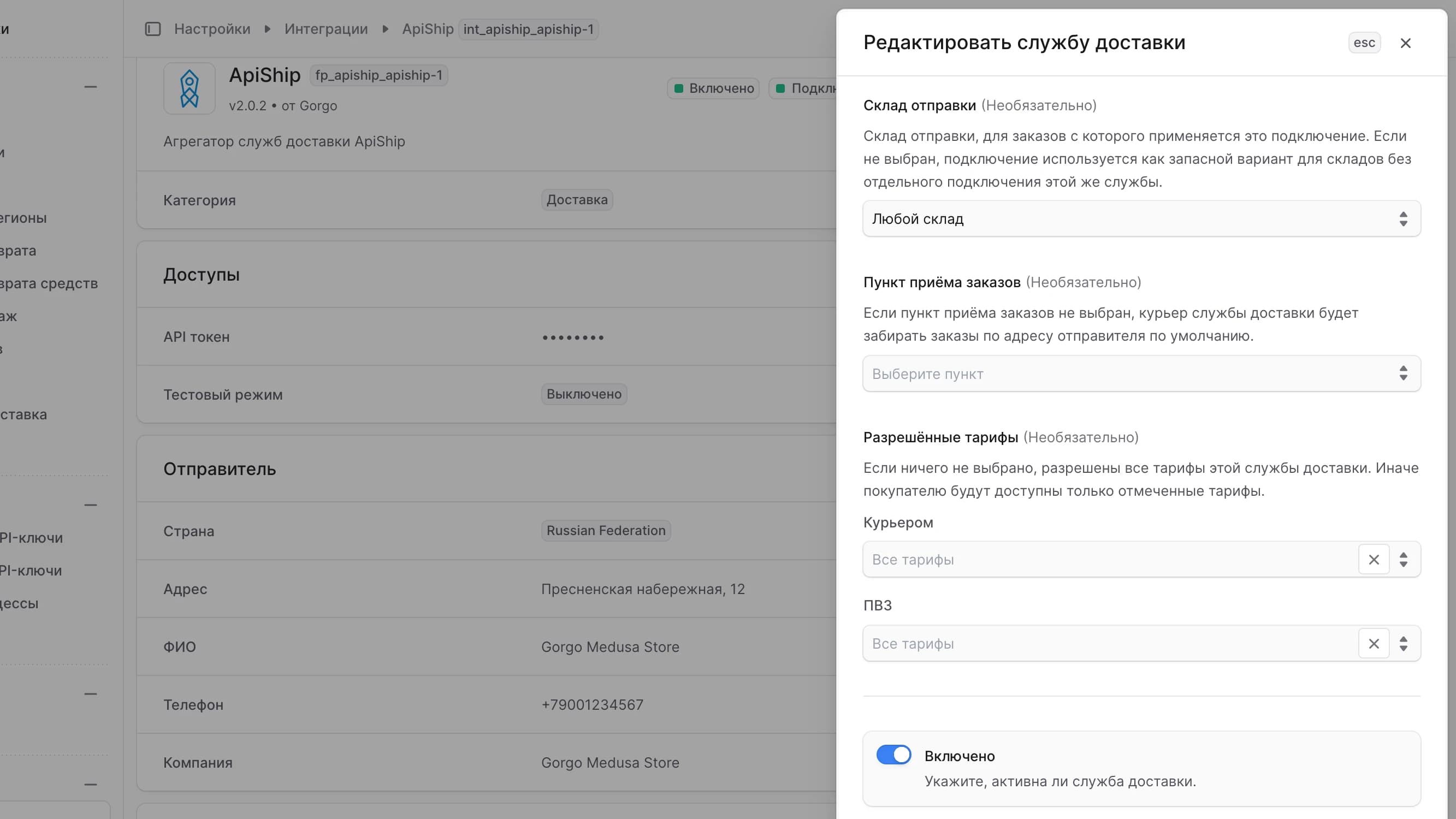Click the Russian Federation country badge
This screenshot has height=819, width=1456.
(606, 531)
